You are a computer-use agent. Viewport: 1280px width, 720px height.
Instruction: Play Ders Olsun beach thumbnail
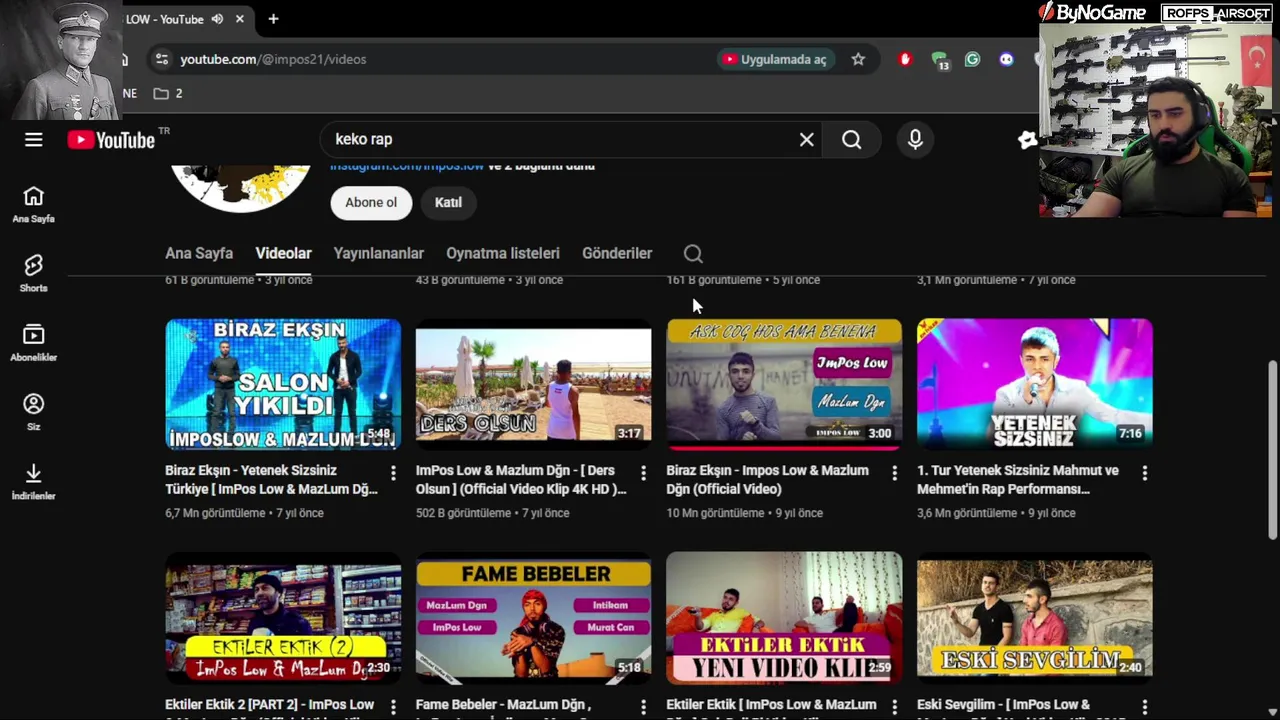pyautogui.click(x=533, y=384)
